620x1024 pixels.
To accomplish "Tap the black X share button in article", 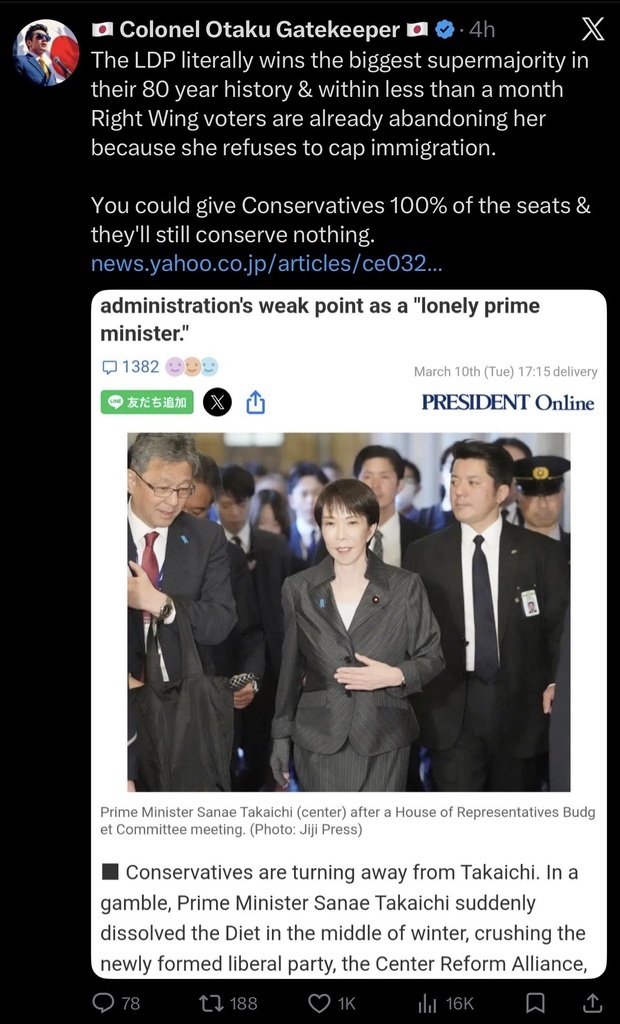I will 218,402.
